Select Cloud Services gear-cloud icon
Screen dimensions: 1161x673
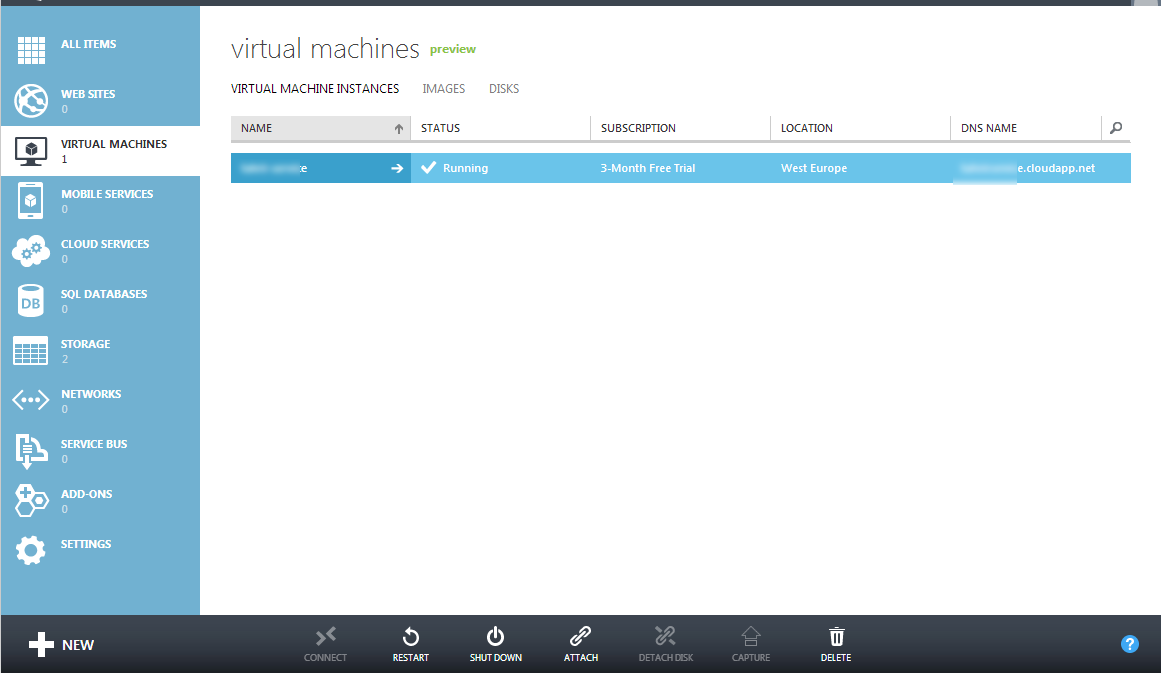pyautogui.click(x=31, y=251)
